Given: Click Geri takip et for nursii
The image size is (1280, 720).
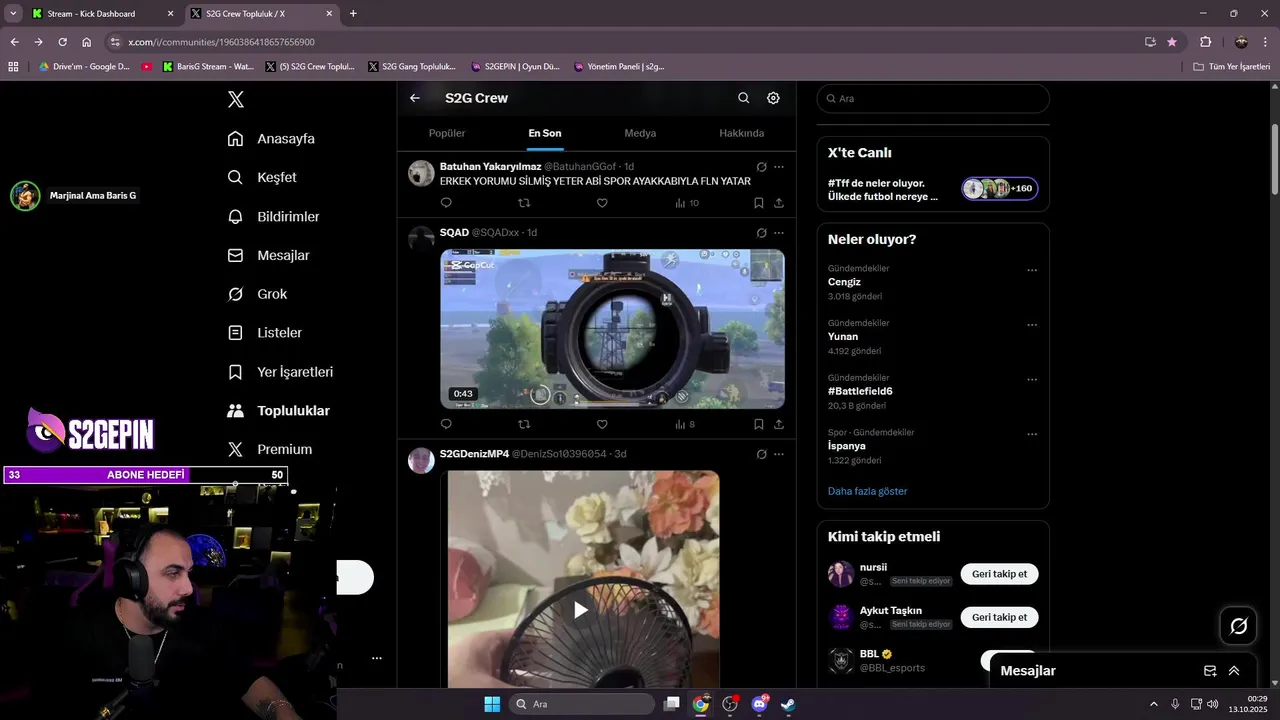Looking at the screenshot, I should [x=1000, y=574].
